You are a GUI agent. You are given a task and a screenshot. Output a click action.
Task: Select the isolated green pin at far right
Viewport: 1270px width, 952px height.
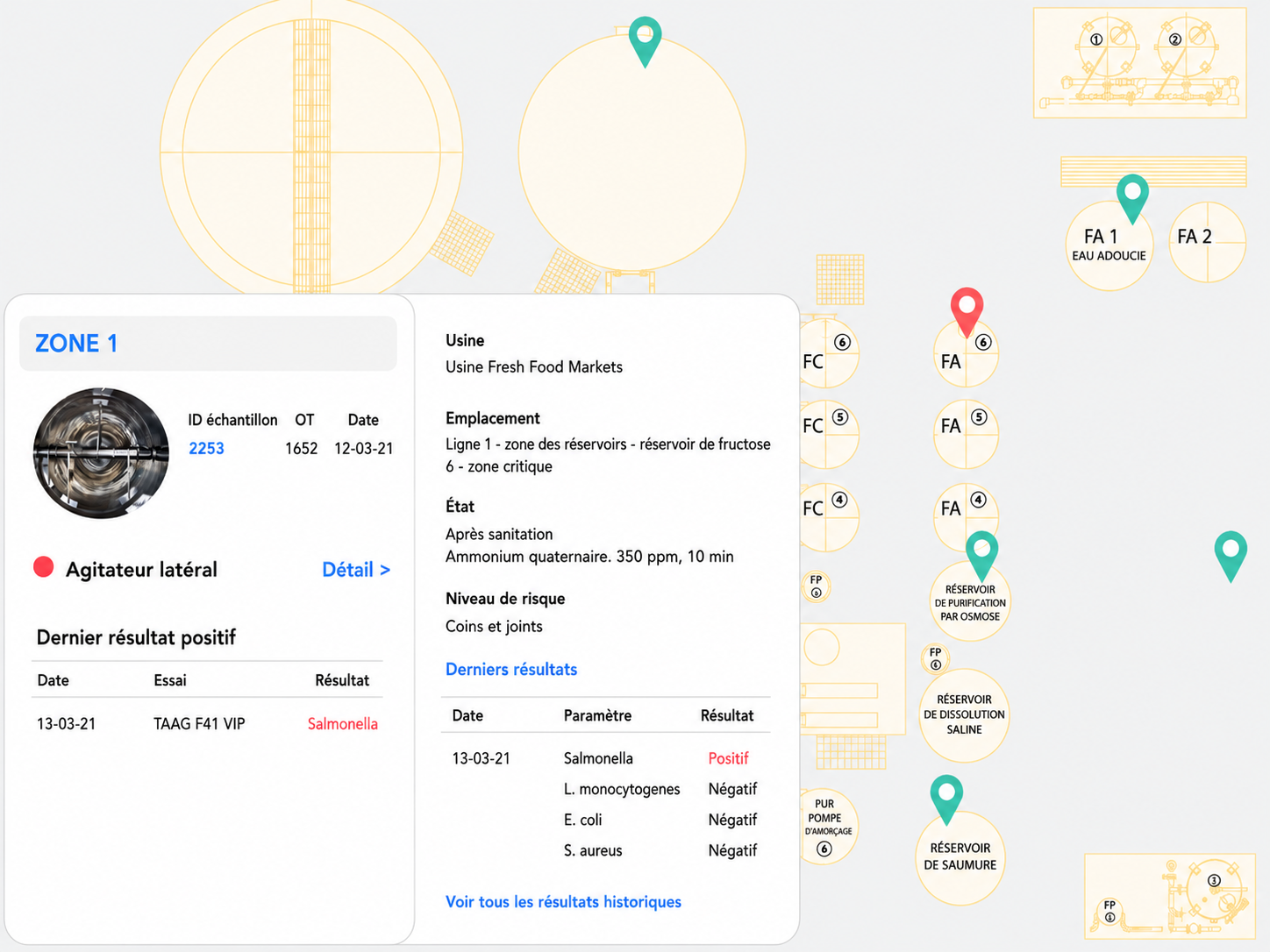pos(1231,553)
